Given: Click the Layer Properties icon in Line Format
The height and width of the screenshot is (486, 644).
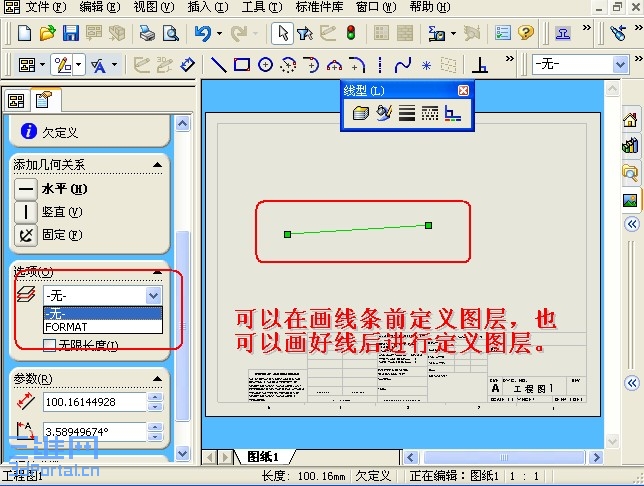Looking at the screenshot, I should point(361,113).
